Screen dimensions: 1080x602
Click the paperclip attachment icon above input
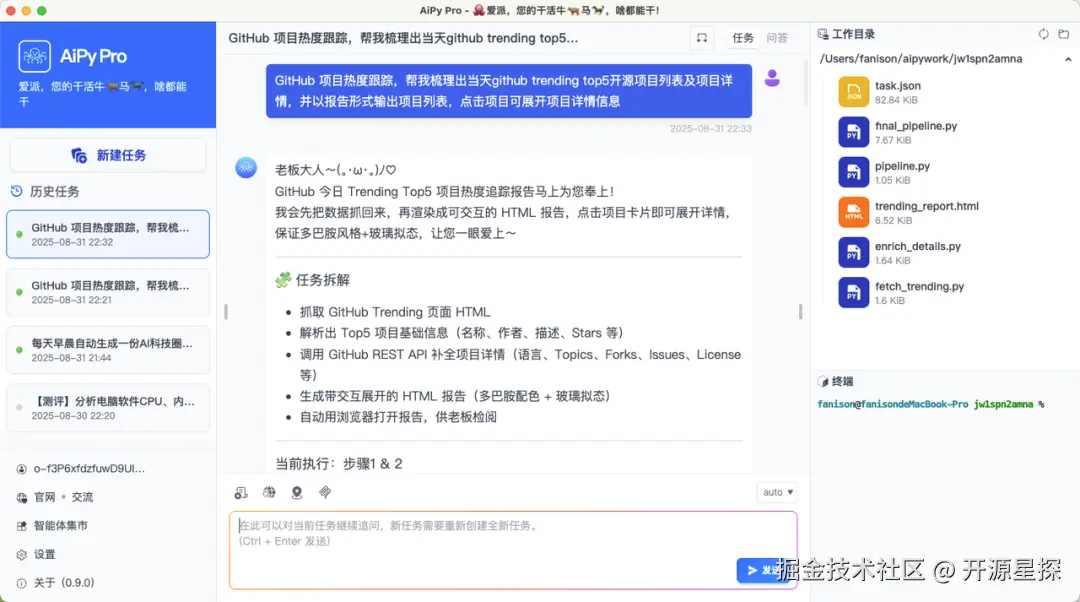point(323,492)
